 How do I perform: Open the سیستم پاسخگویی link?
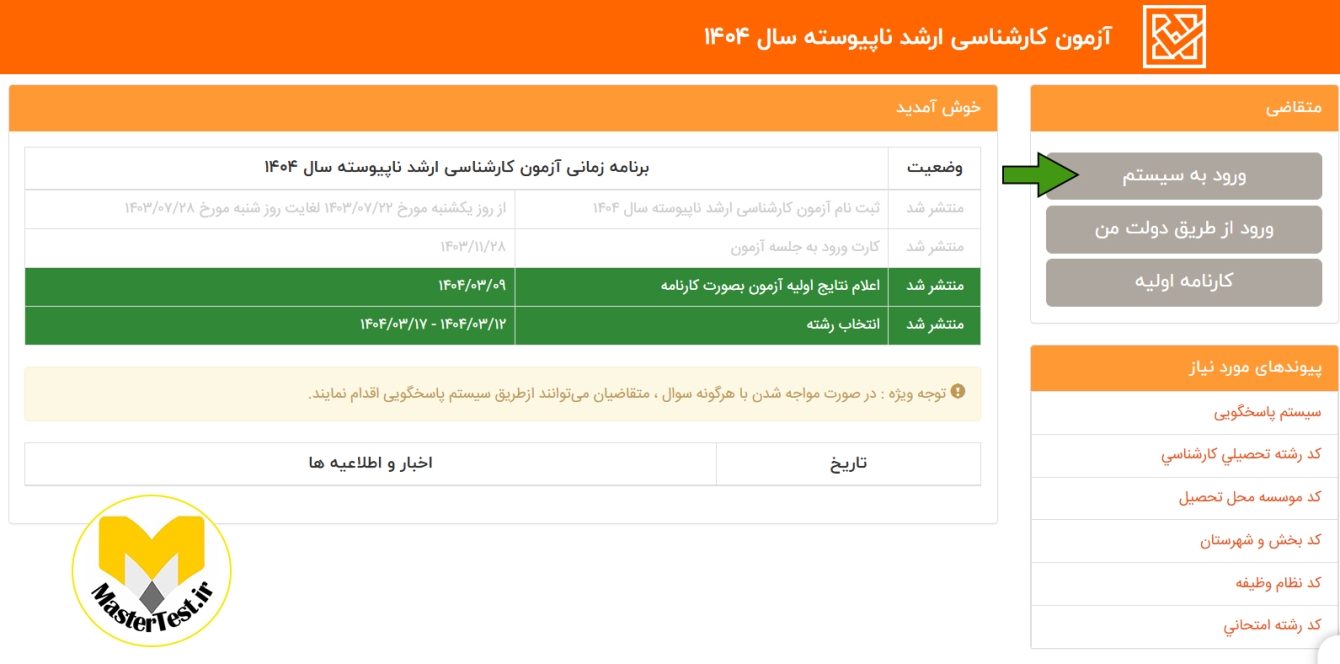[1267, 413]
